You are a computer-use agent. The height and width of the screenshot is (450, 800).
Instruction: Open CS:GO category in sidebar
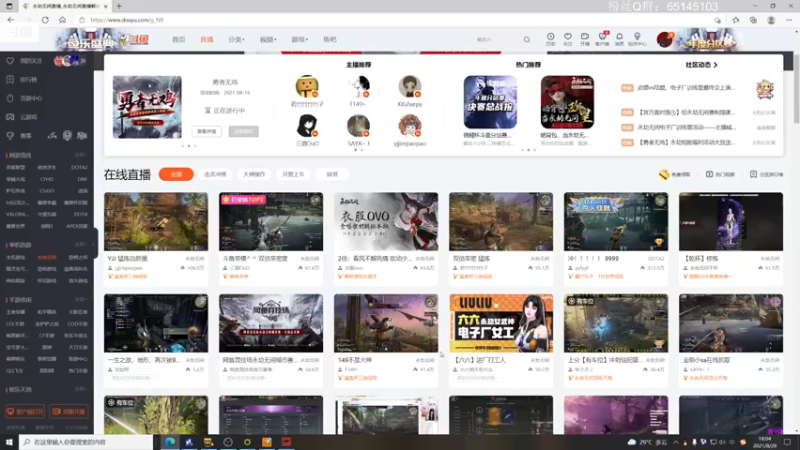tap(47, 191)
